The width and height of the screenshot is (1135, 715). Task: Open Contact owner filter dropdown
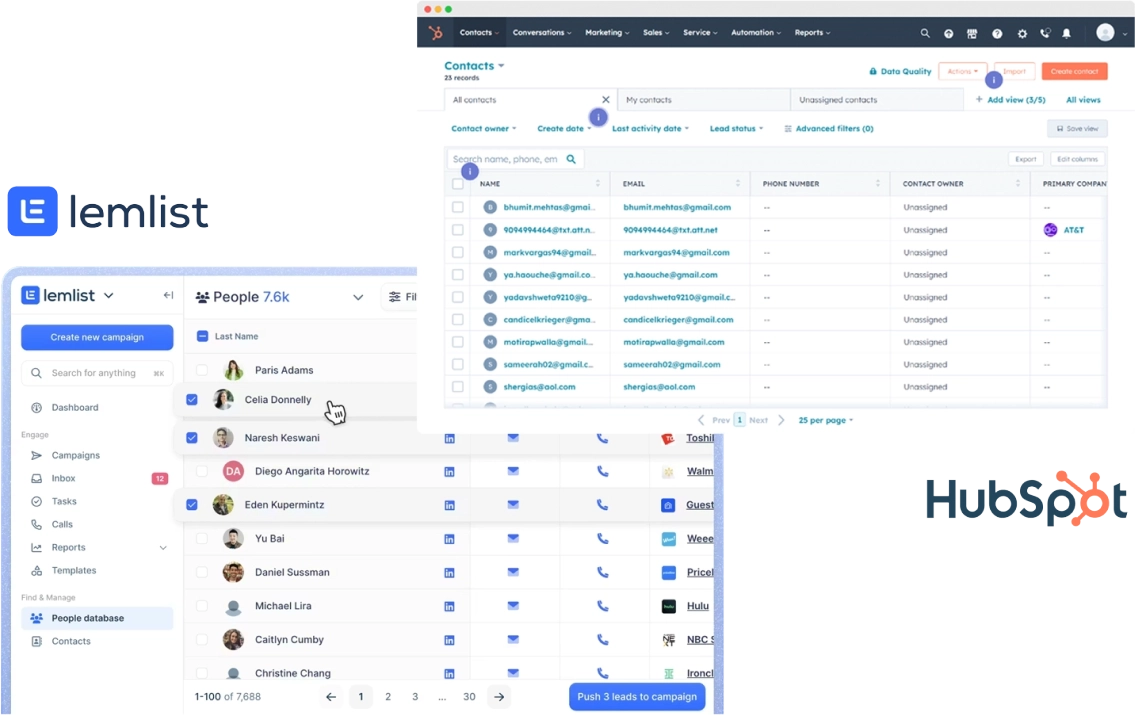[484, 129]
